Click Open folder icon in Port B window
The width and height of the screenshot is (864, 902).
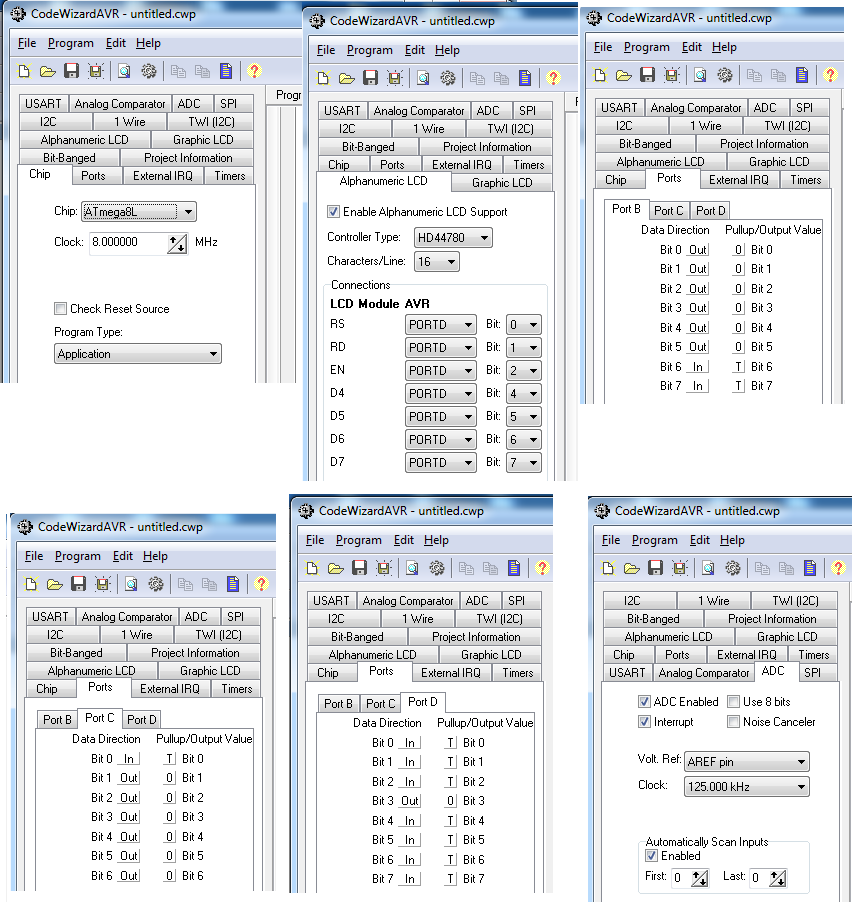(x=624, y=75)
